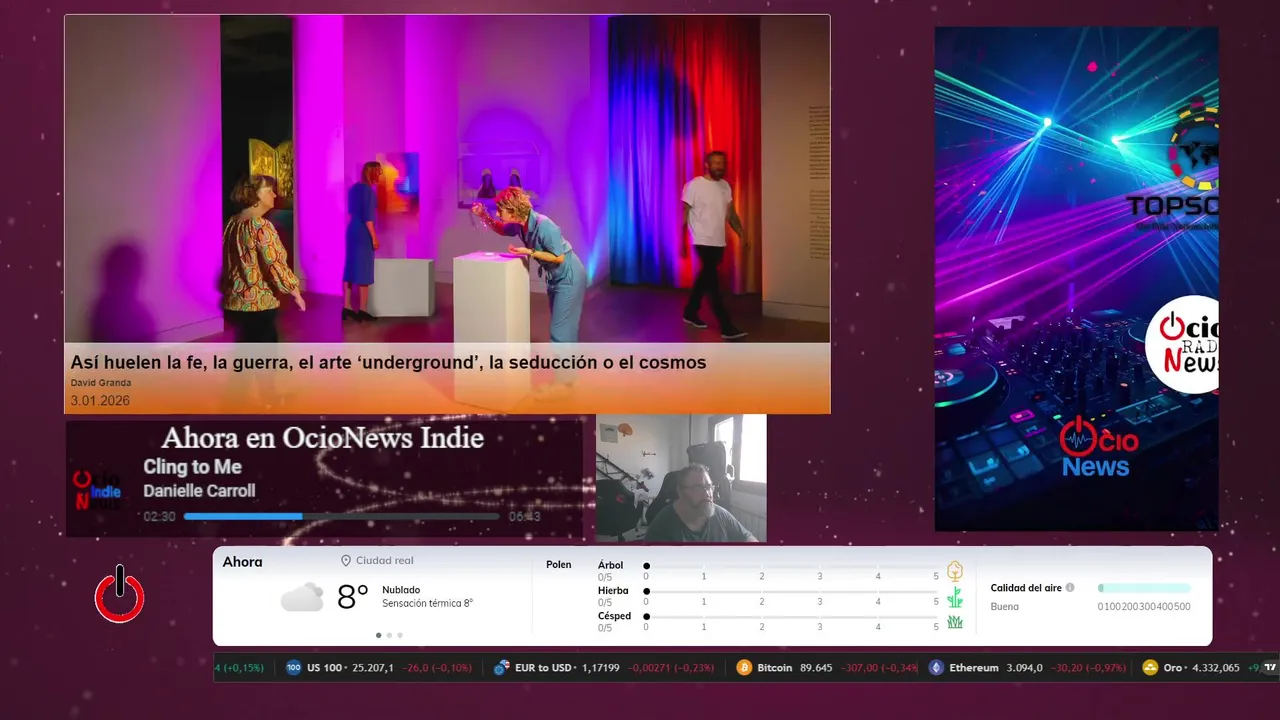Image resolution: width=1280 pixels, height=720 pixels.
Task: Click the air quality level bar
Action: 1144,588
